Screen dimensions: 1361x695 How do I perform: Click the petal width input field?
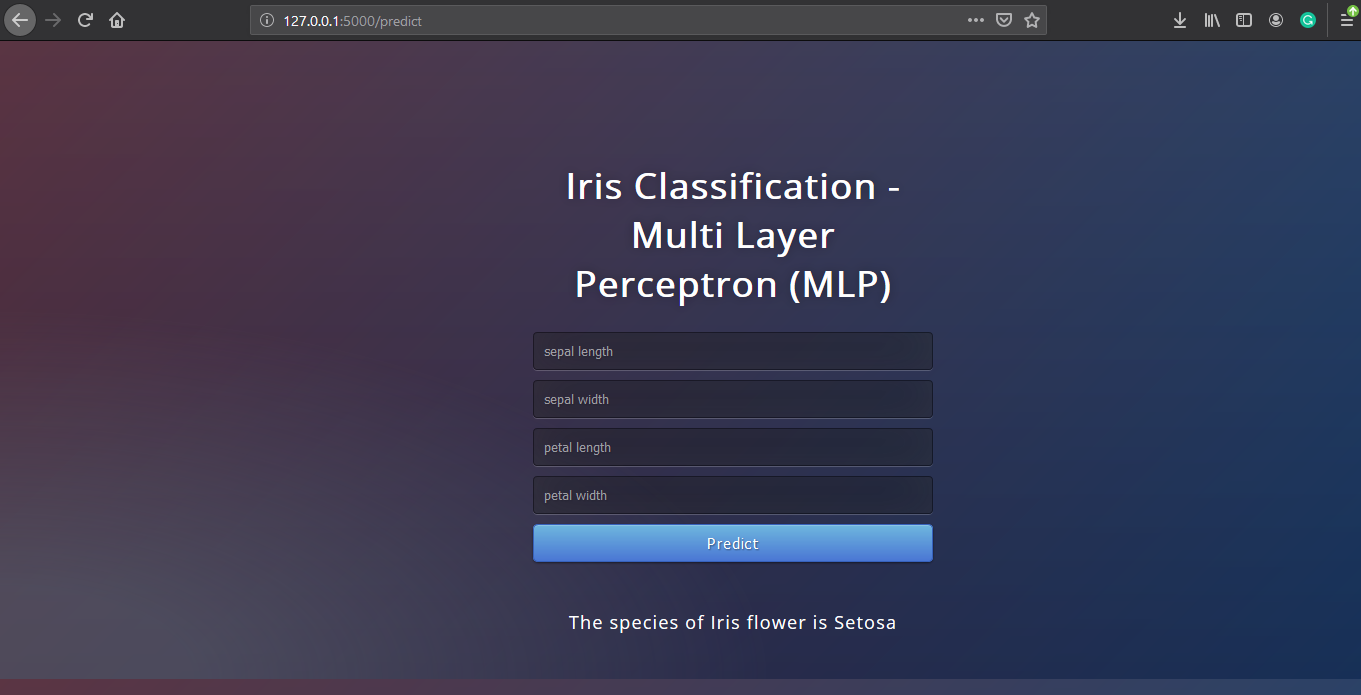coord(732,495)
